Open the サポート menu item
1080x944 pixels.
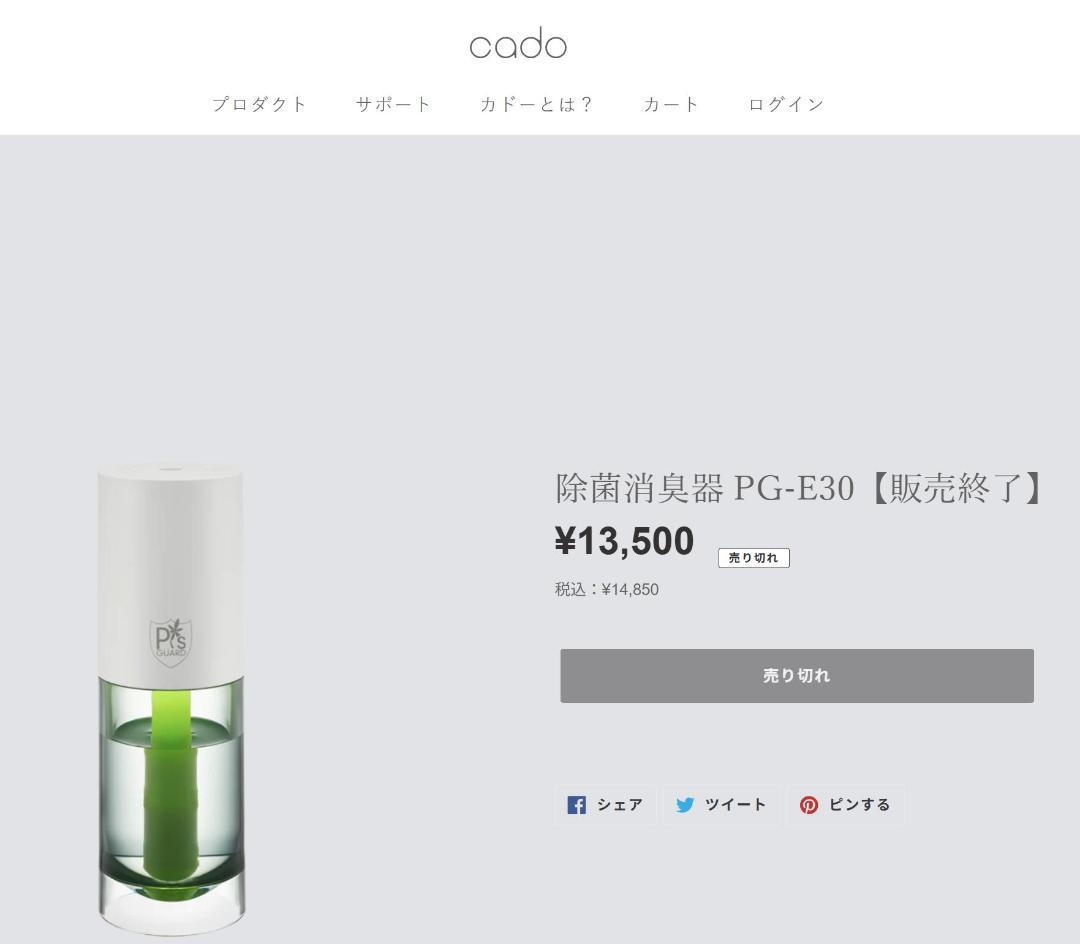click(393, 104)
